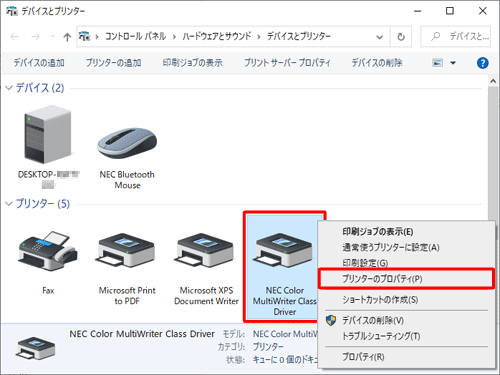Image resolution: width=500 pixels, height=375 pixels.
Task: Expand chevron after ハードウェアとサウンド in breadcrumb
Action: 259,37
